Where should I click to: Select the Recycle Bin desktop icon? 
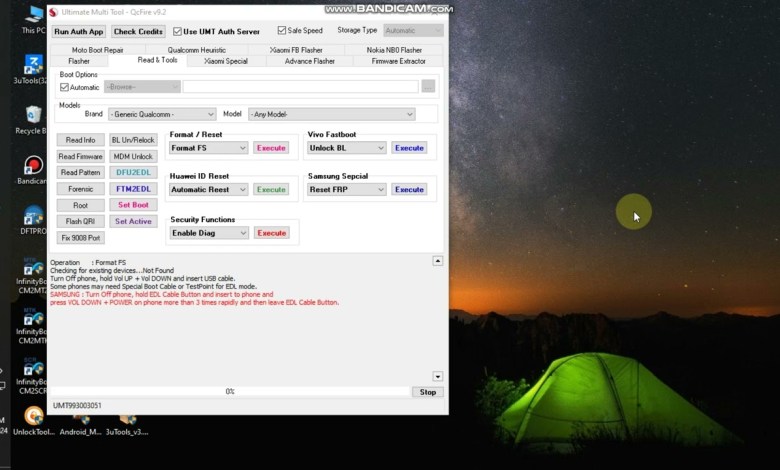click(33, 116)
